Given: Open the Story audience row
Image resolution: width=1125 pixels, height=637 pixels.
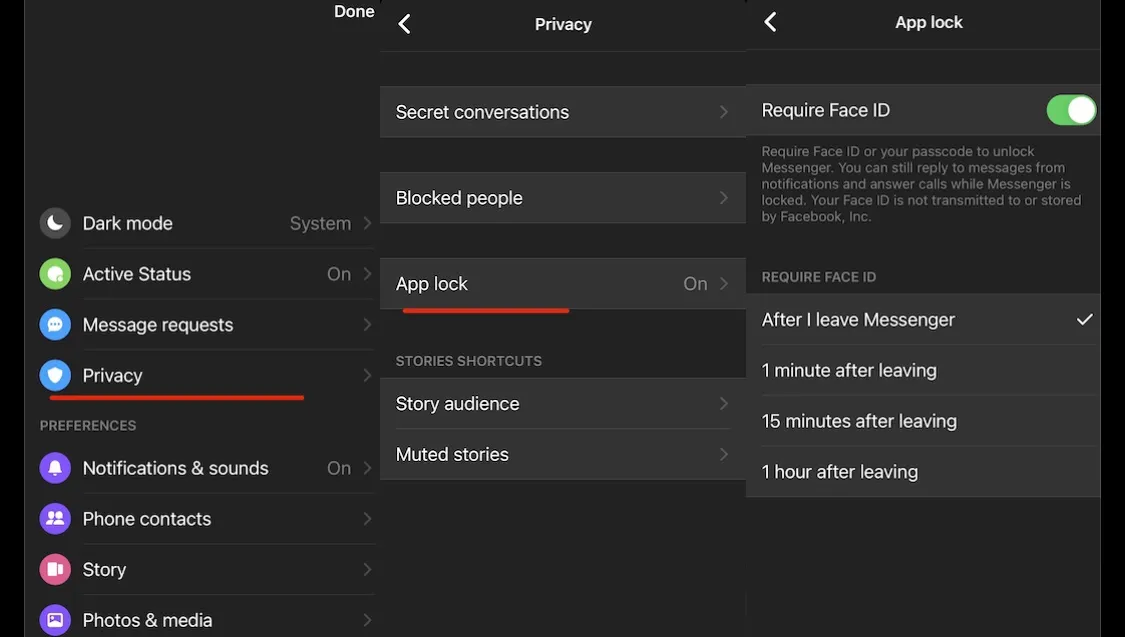Looking at the screenshot, I should click(563, 404).
